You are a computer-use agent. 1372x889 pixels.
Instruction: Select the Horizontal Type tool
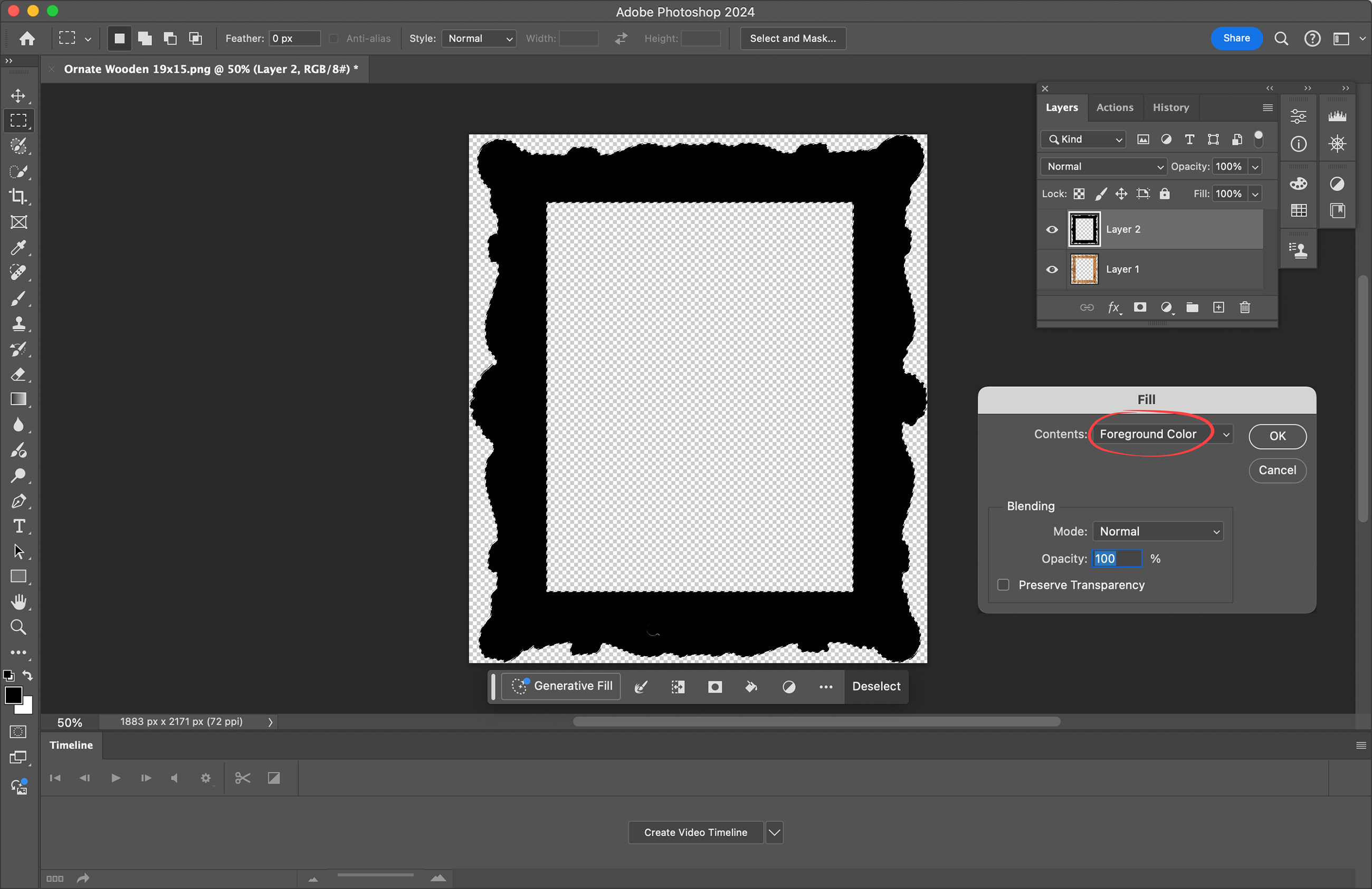[x=18, y=526]
